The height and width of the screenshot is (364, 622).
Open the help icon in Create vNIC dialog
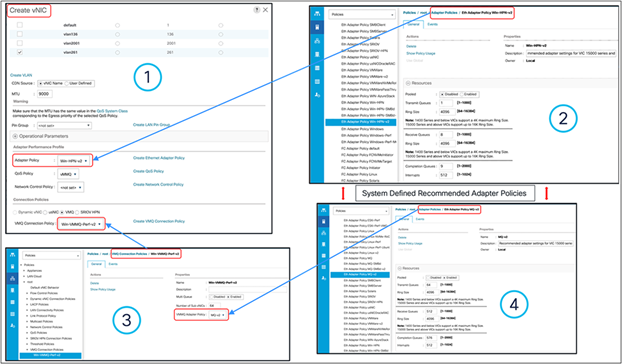click(x=257, y=10)
